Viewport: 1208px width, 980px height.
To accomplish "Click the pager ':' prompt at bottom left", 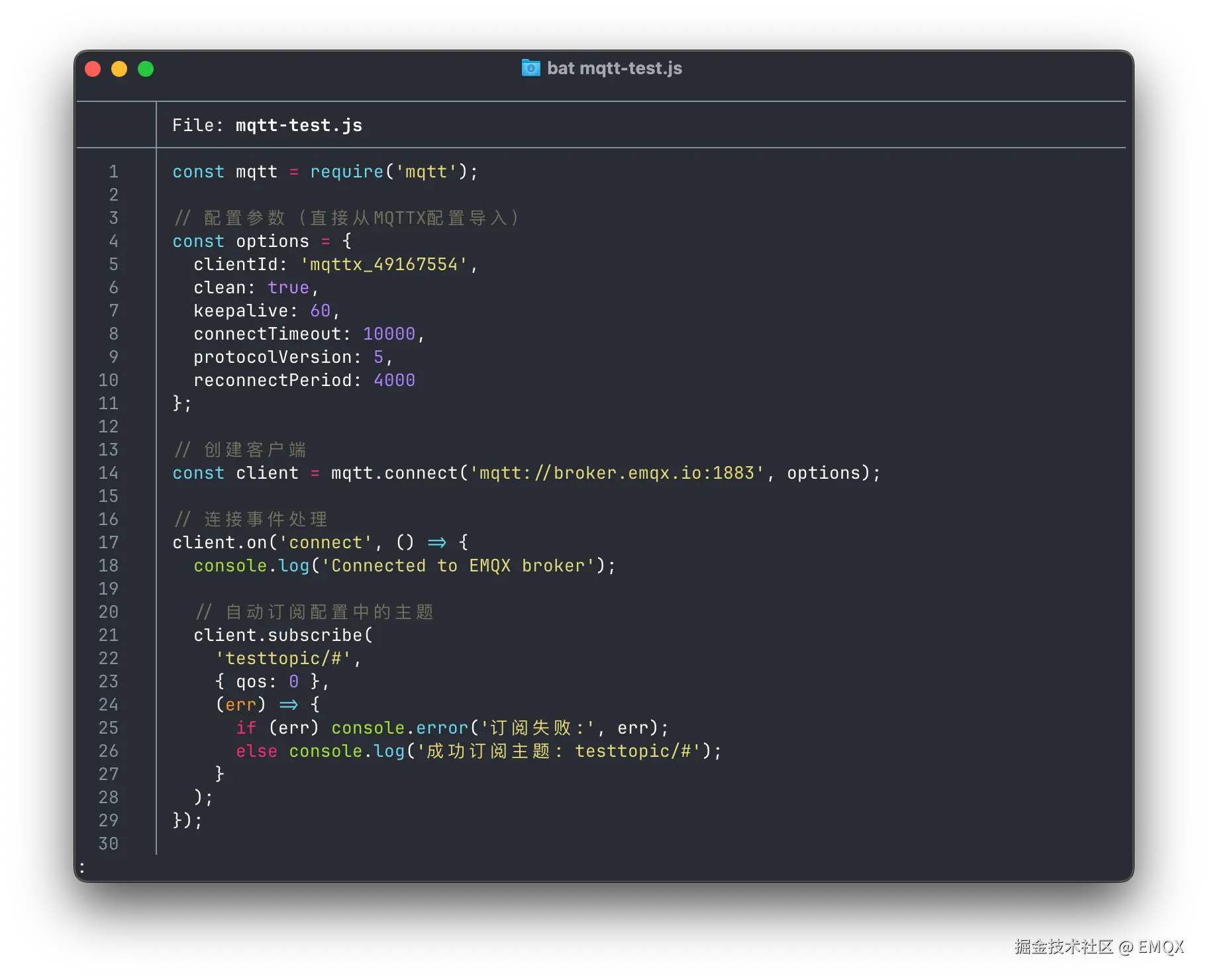I will pos(82,867).
